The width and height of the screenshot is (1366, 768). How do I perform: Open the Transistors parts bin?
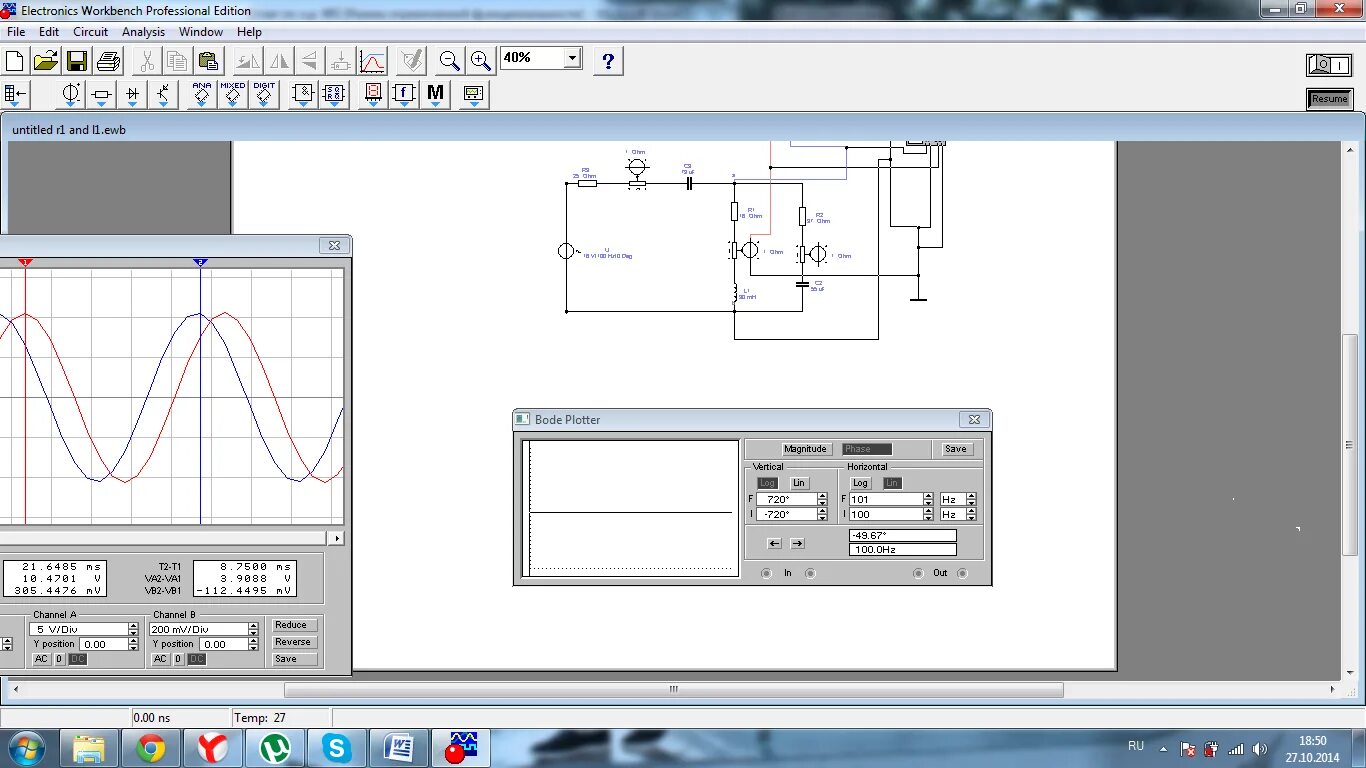point(164,95)
